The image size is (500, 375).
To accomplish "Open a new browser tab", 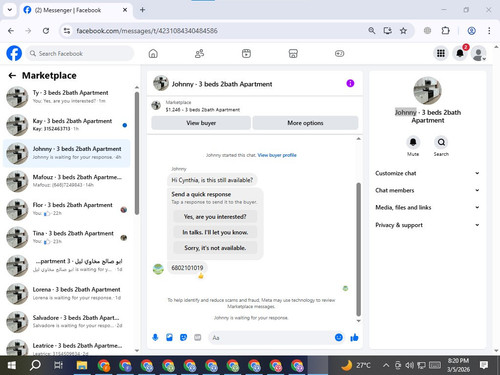I will tap(142, 10).
